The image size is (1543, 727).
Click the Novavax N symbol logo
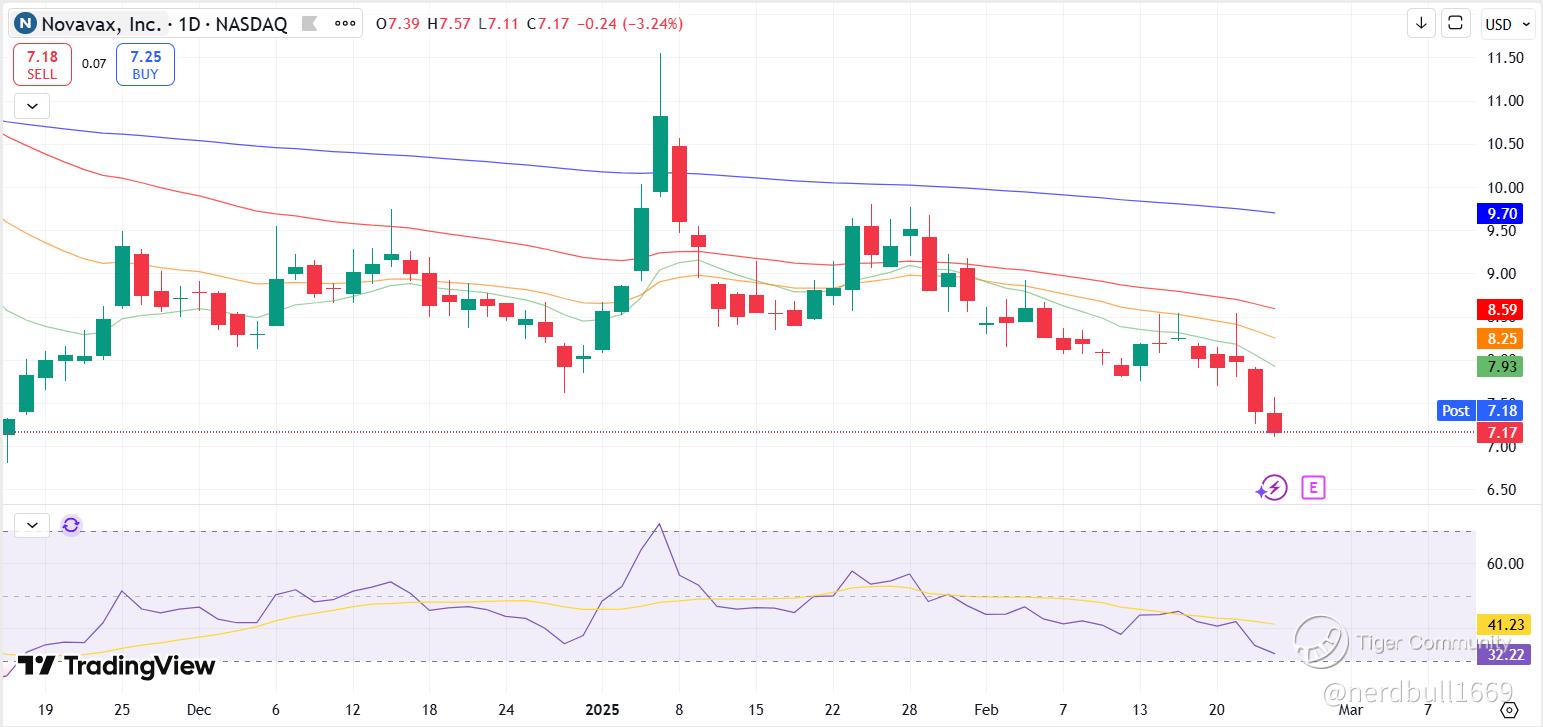tap(25, 24)
